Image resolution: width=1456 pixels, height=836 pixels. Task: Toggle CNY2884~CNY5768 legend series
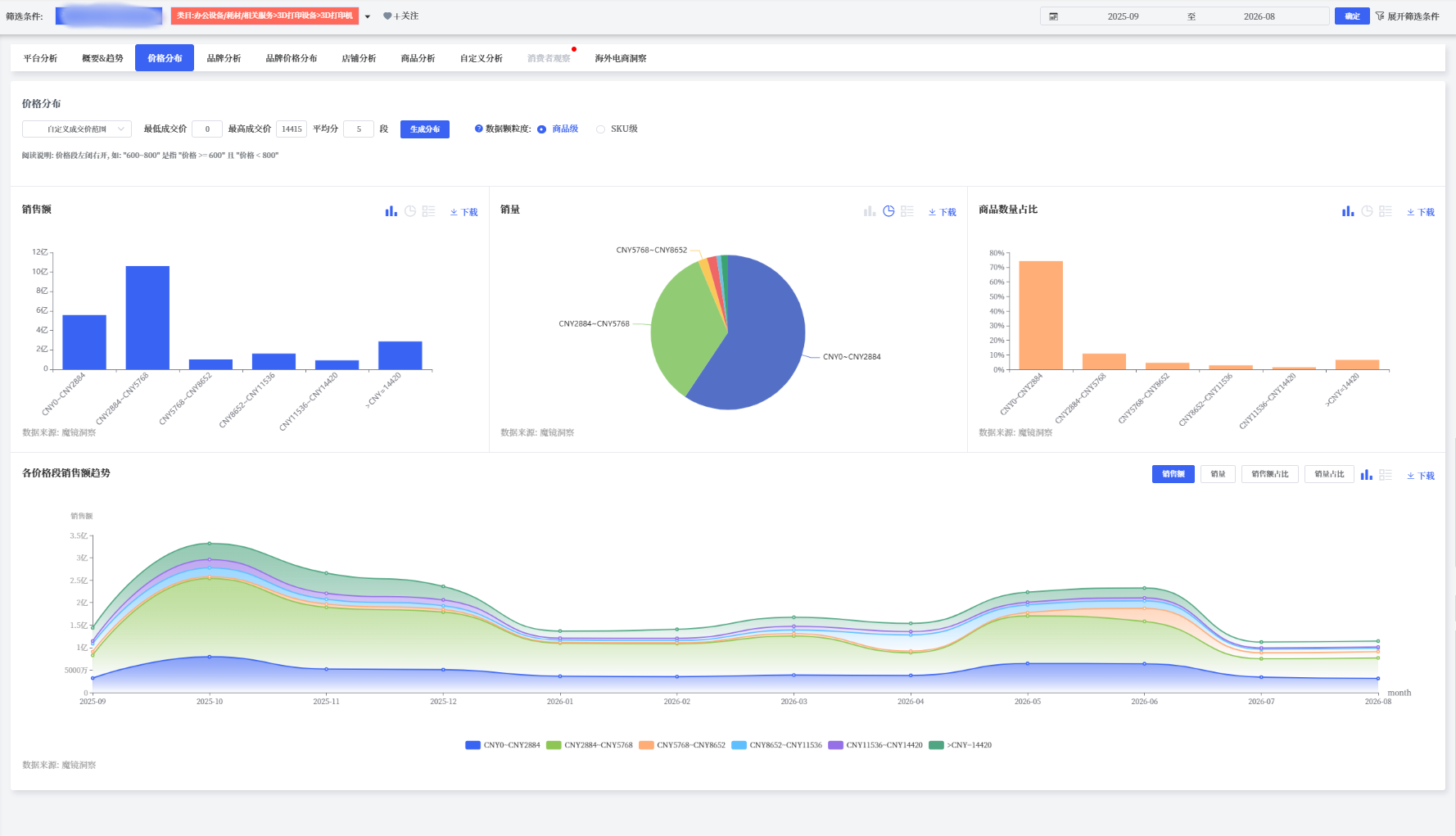click(590, 745)
